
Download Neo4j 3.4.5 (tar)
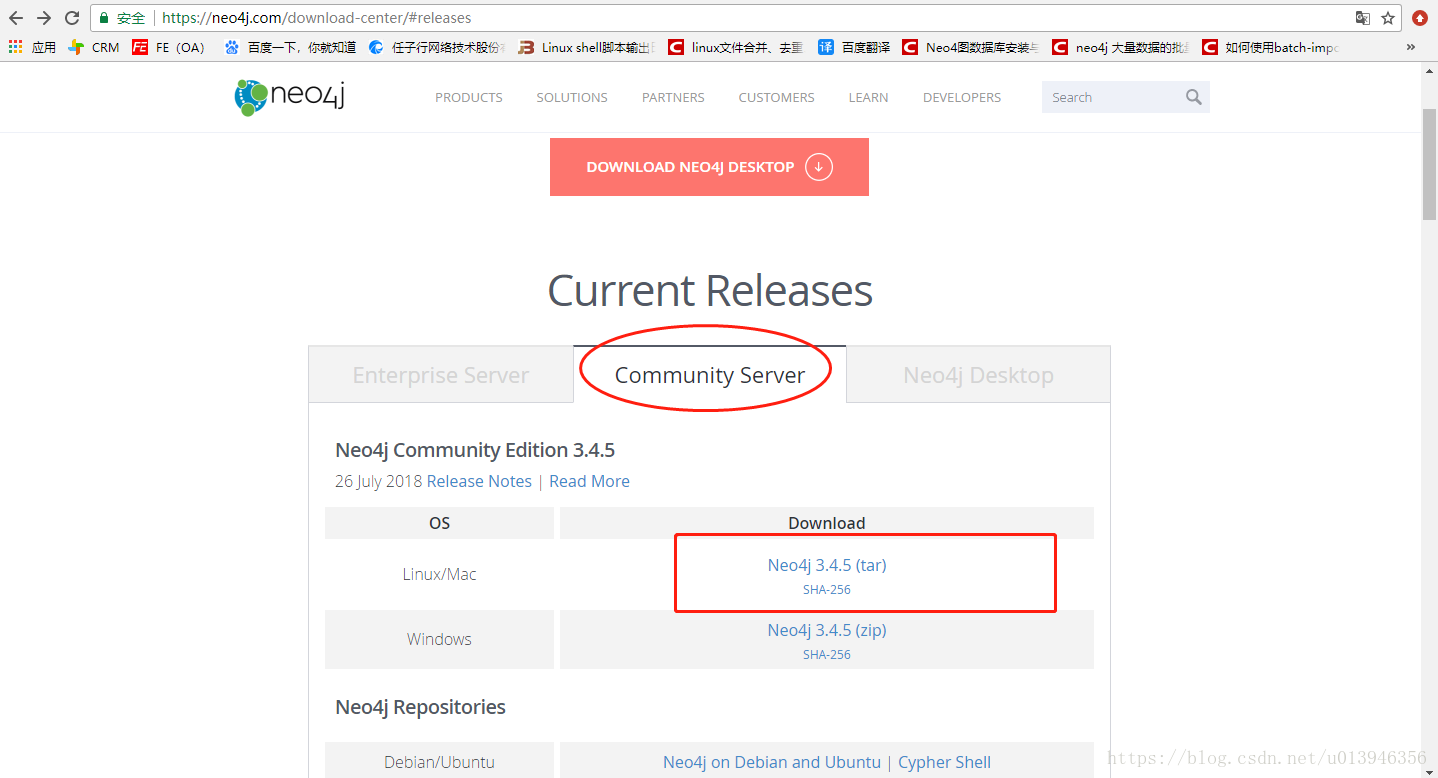(x=827, y=565)
